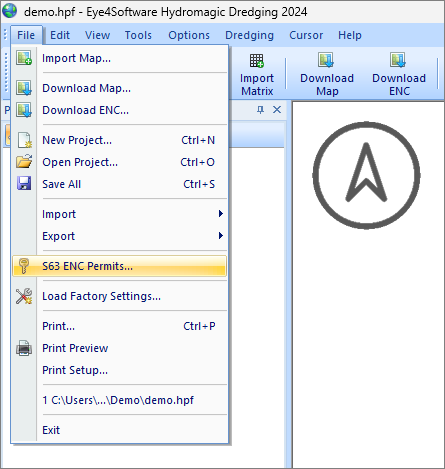
Task: Open the Edit menu
Action: [x=60, y=35]
